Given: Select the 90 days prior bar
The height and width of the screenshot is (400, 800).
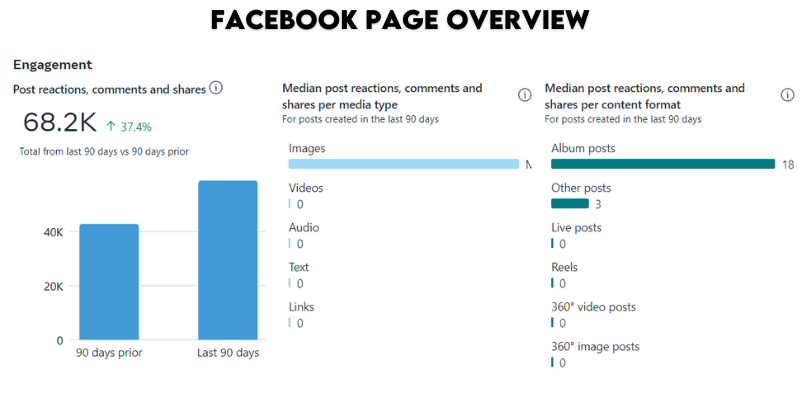Looking at the screenshot, I should click(109, 282).
